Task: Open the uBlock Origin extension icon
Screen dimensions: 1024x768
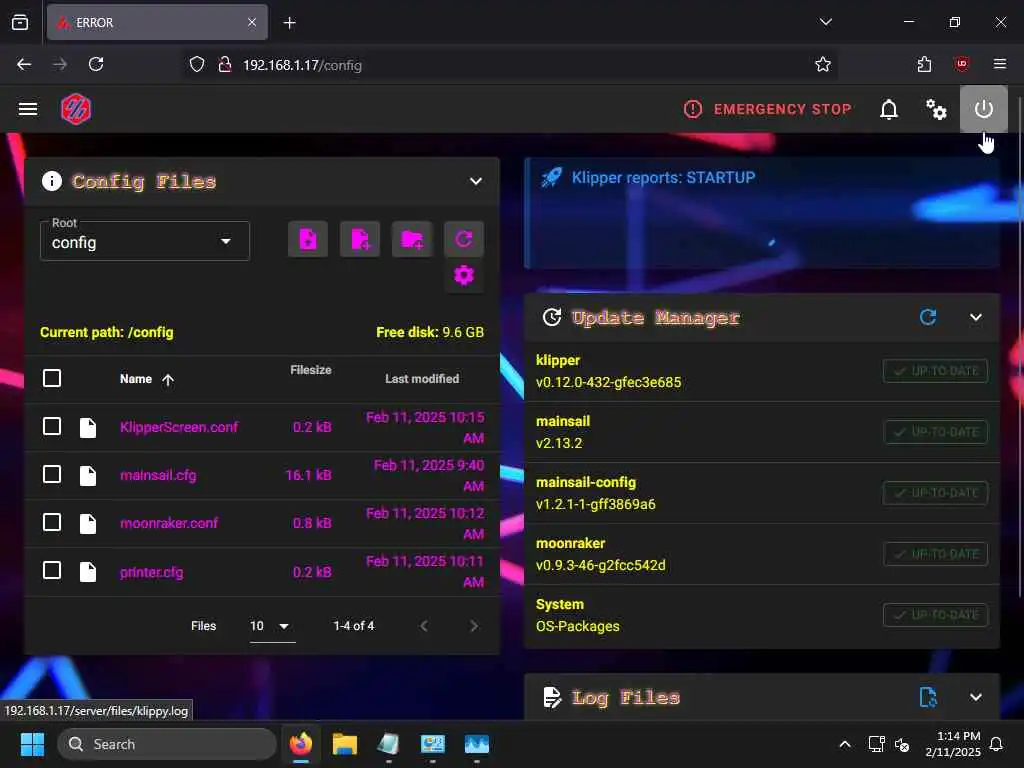Action: [961, 64]
